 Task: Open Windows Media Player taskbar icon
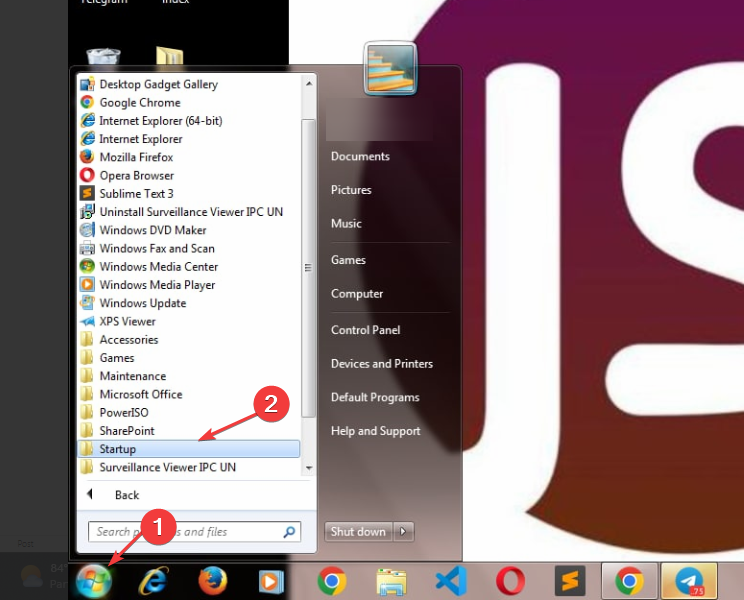tap(271, 582)
